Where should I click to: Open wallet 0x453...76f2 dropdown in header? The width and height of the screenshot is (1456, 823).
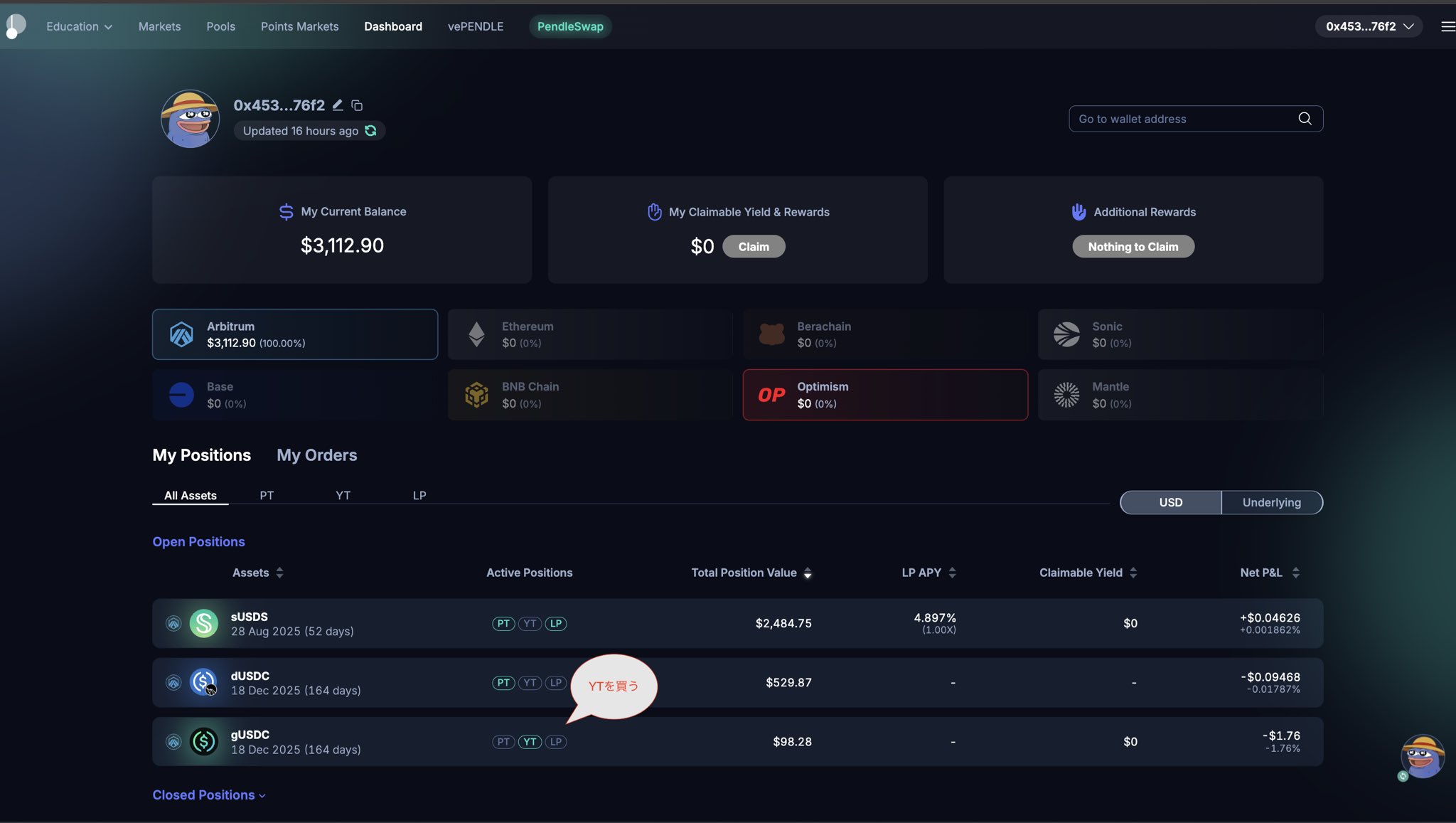pos(1368,26)
